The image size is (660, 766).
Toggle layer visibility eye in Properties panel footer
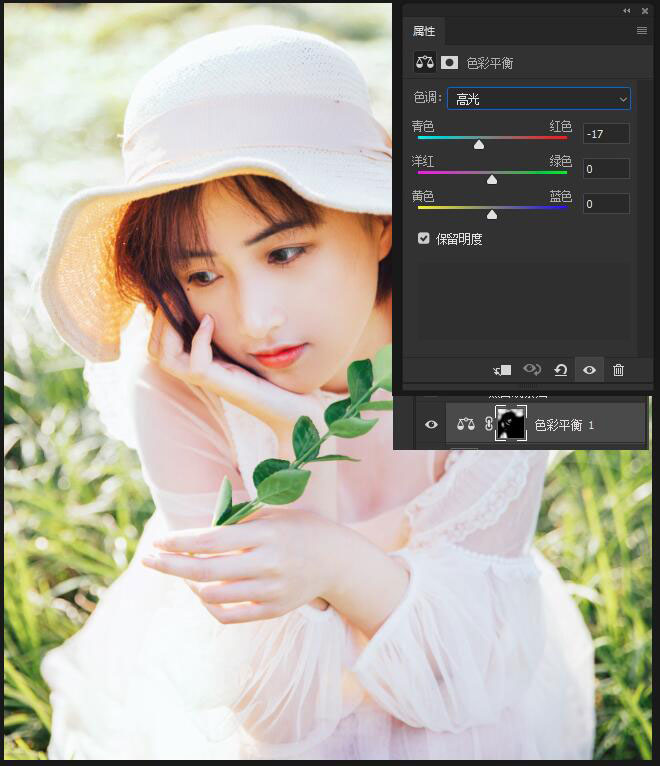(x=589, y=370)
